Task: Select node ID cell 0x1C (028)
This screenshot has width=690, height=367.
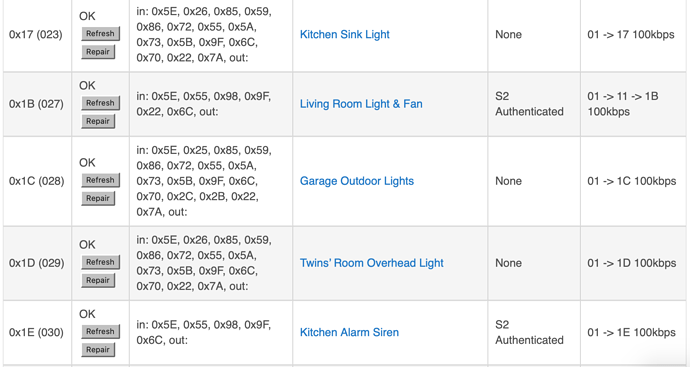Action: pyautogui.click(x=37, y=181)
